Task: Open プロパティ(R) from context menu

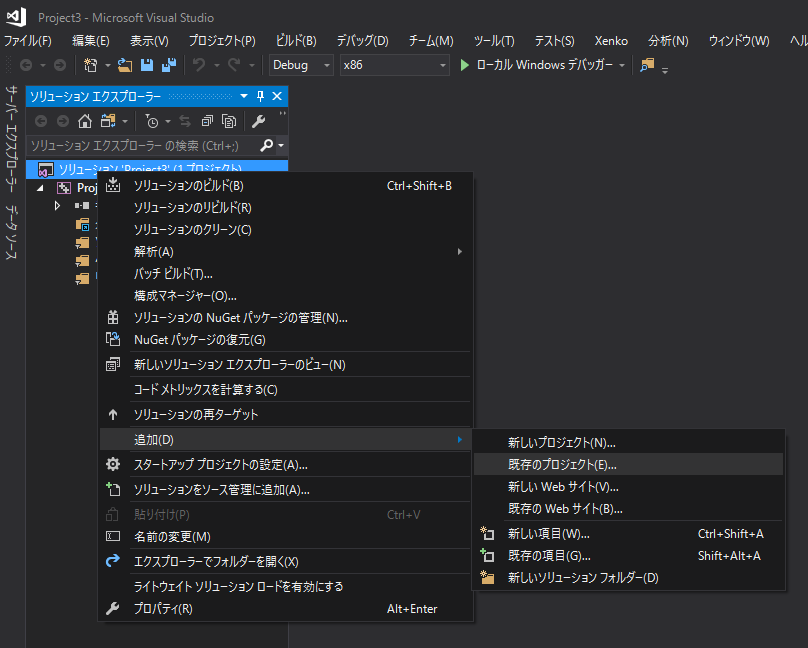Action: pyautogui.click(x=286, y=609)
